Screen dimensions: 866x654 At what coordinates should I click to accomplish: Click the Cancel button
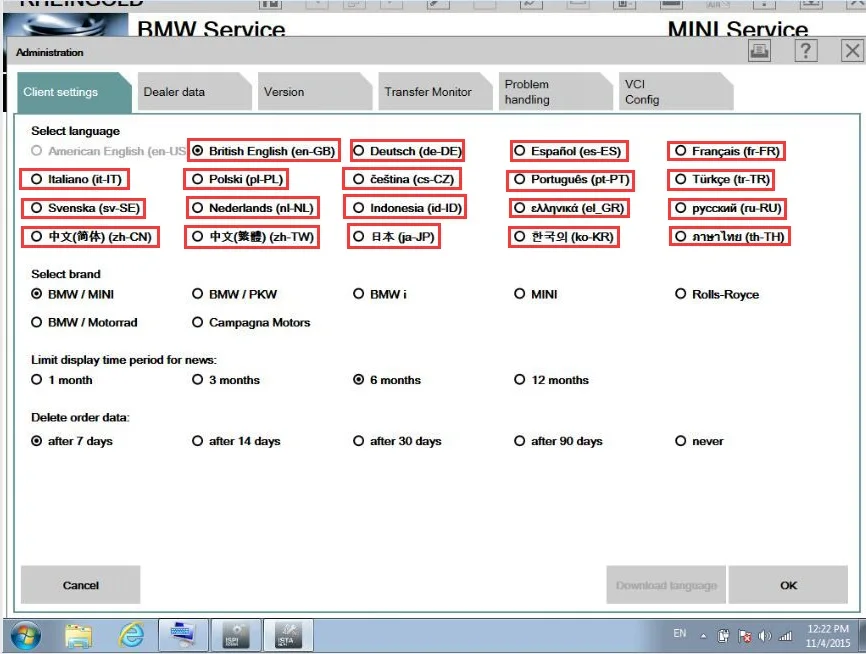point(80,585)
